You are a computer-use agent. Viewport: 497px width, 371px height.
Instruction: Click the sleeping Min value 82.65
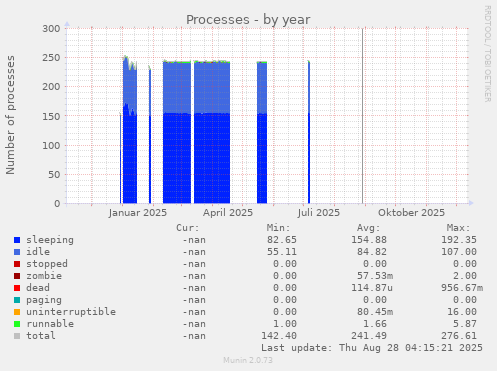point(282,240)
